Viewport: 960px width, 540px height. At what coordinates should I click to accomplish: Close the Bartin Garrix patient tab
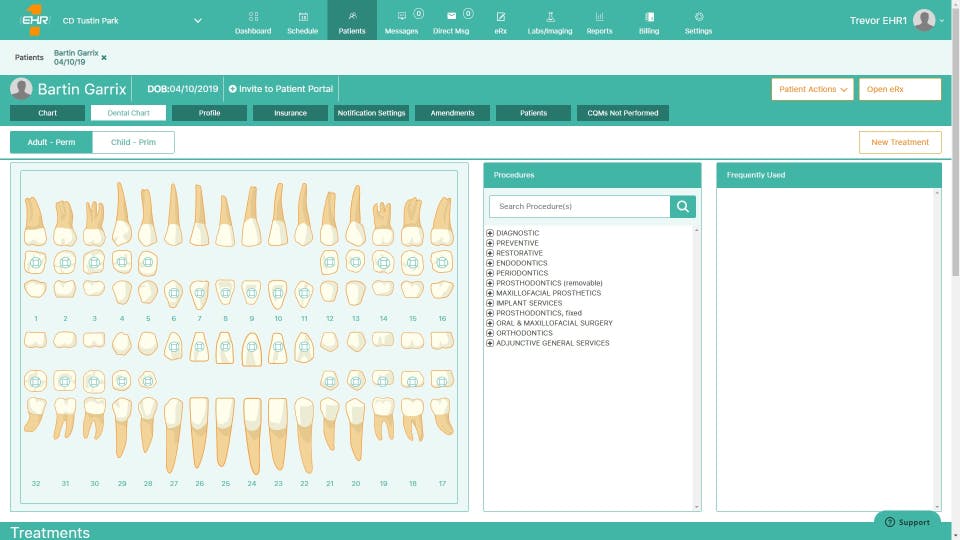(x=104, y=58)
